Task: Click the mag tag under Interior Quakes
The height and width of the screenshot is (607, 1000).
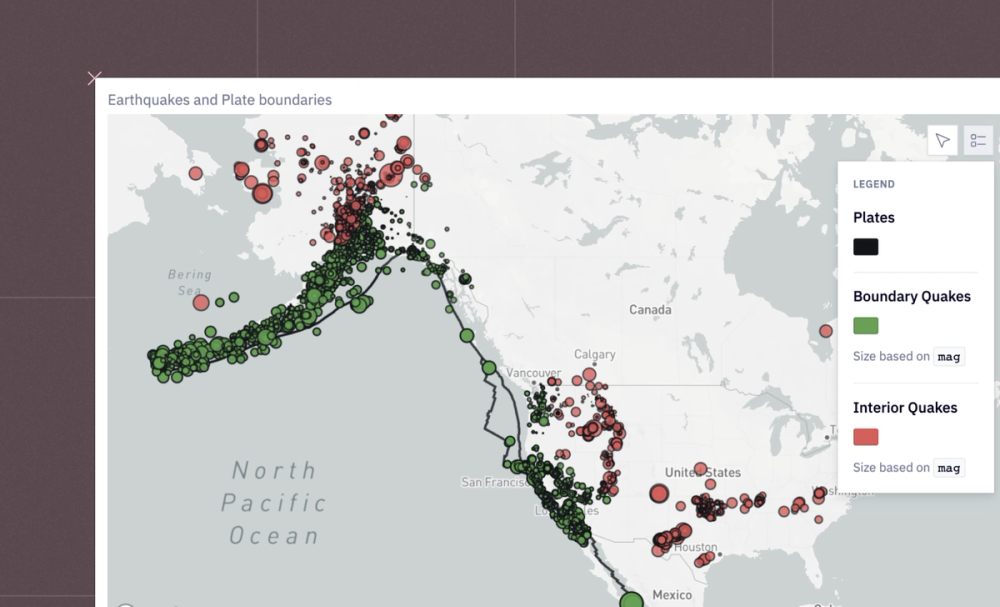Action: (x=948, y=467)
